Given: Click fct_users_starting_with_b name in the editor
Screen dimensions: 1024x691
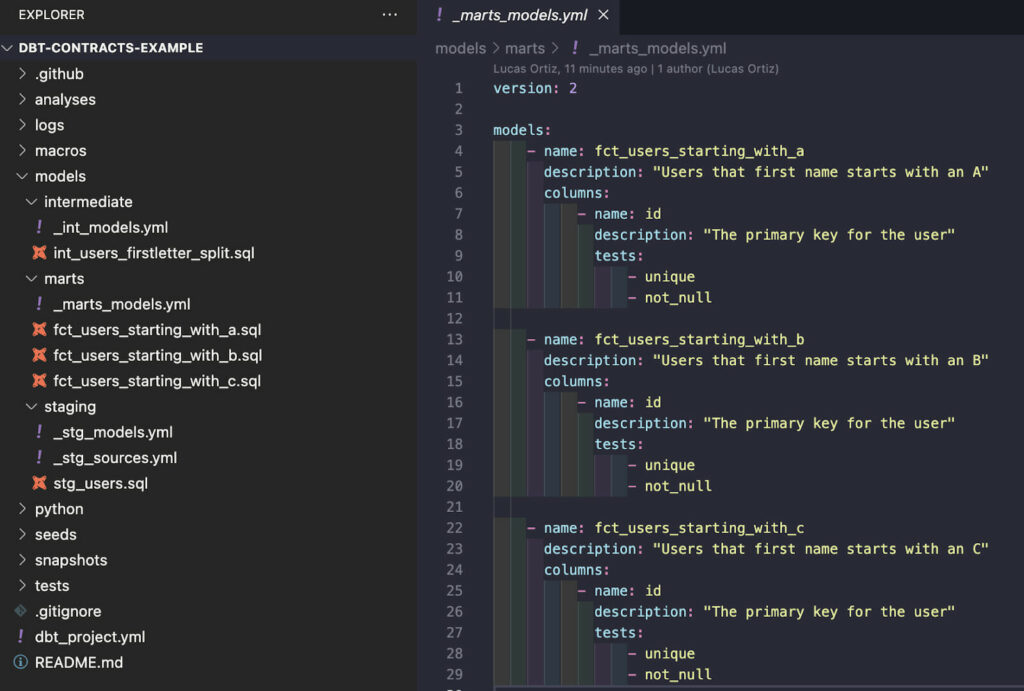Looking at the screenshot, I should click(x=699, y=340).
